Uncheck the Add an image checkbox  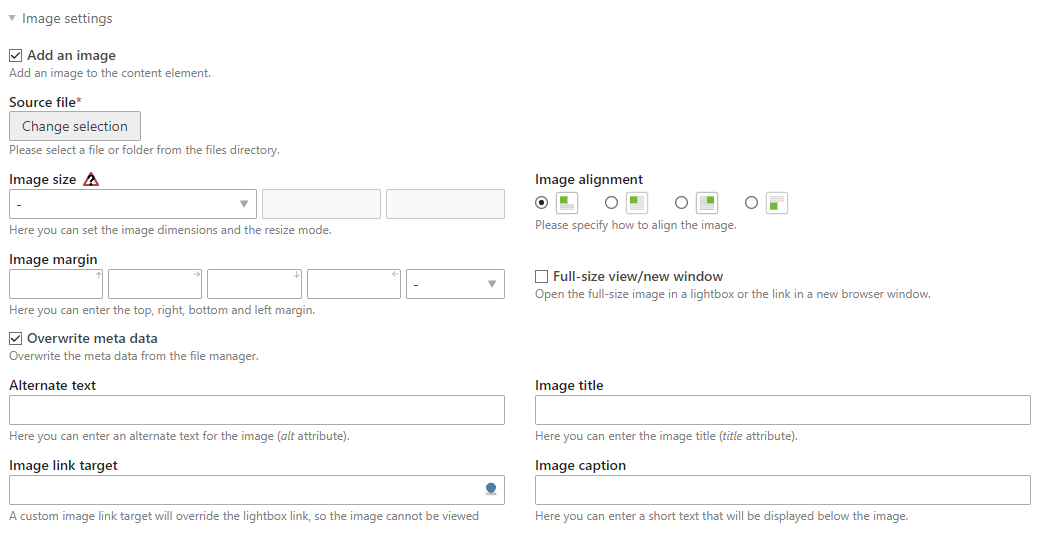(15, 56)
